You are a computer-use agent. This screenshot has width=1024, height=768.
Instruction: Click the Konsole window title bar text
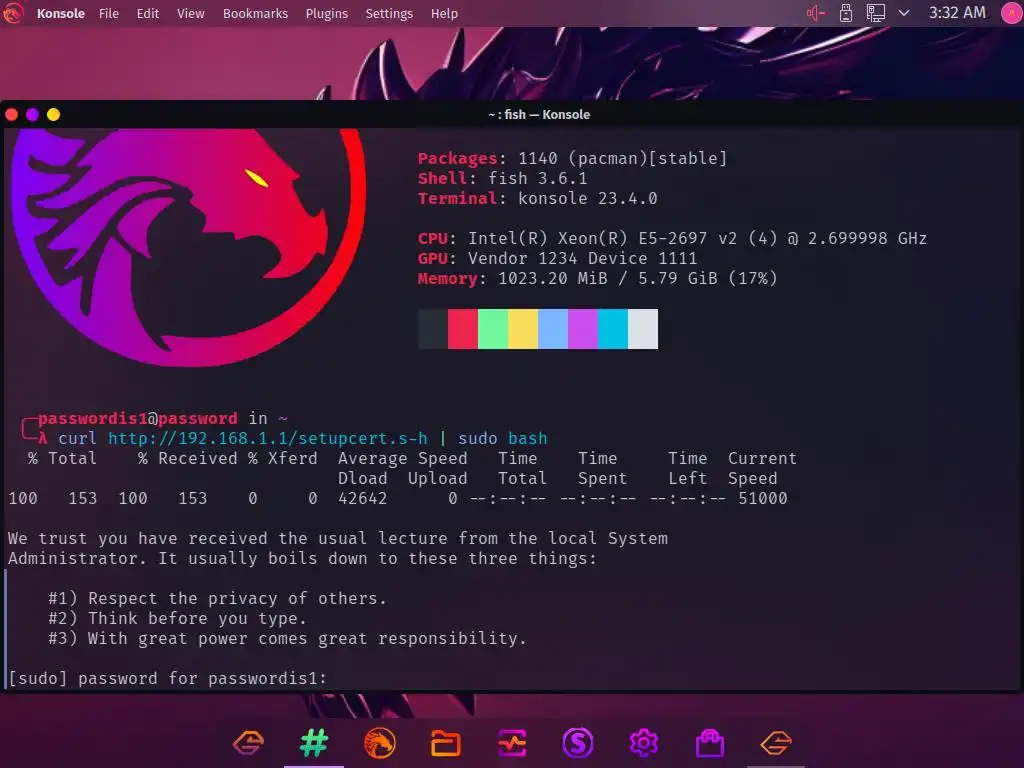click(539, 115)
